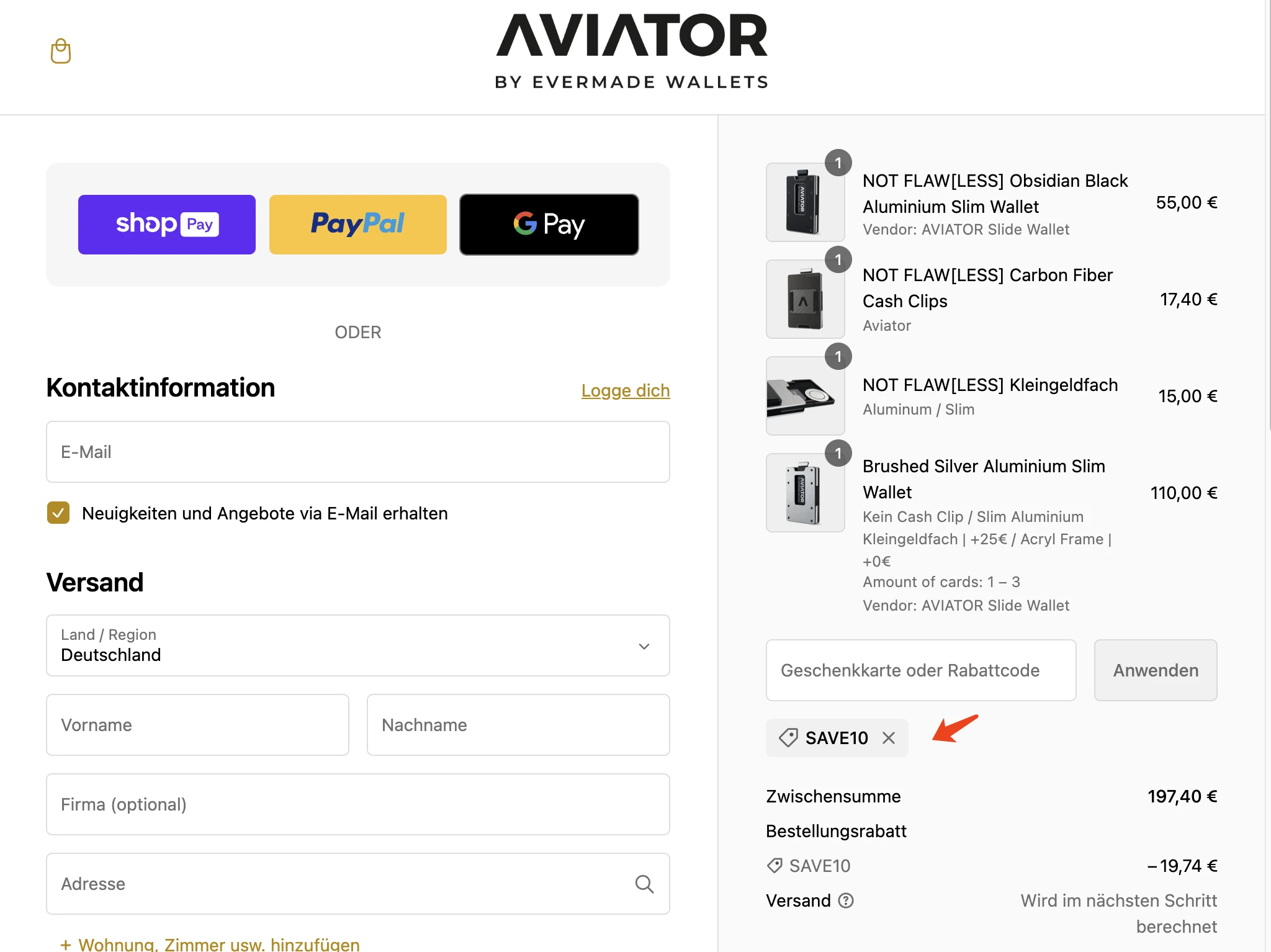Click the Versand help question mark icon
The image size is (1271, 952).
point(846,900)
